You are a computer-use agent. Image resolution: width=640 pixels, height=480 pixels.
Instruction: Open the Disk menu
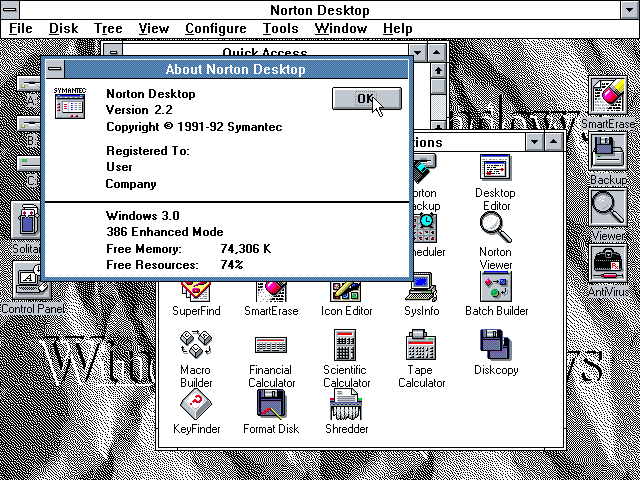(x=63, y=29)
